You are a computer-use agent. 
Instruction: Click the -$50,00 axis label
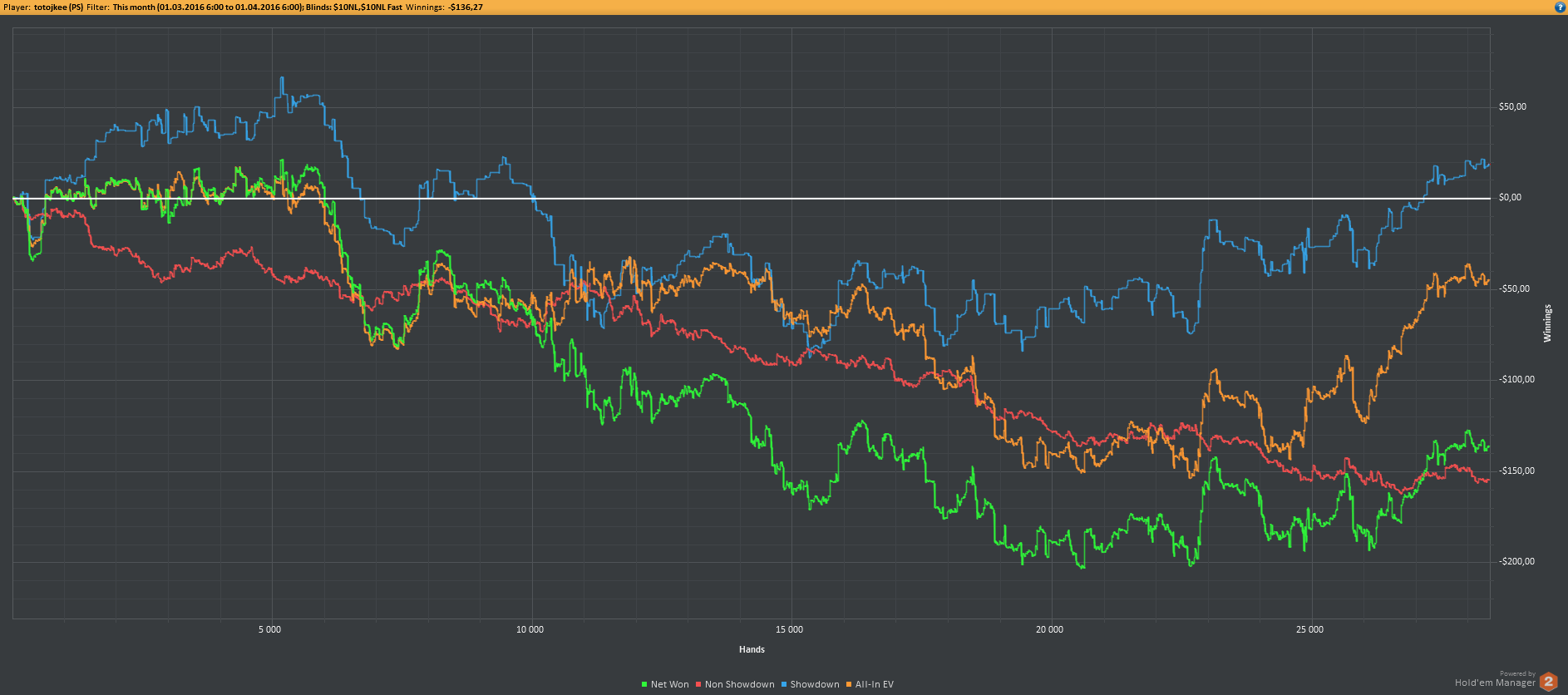[x=1514, y=288]
